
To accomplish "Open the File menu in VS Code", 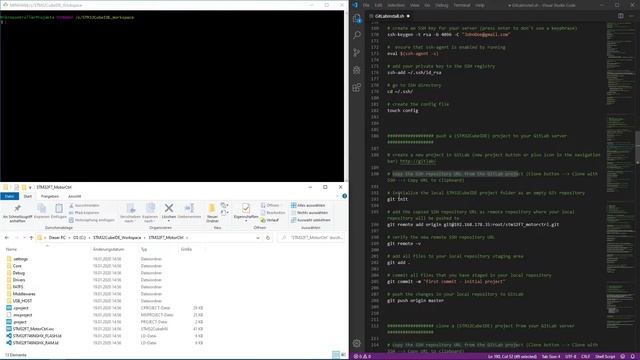I will coord(366,5).
